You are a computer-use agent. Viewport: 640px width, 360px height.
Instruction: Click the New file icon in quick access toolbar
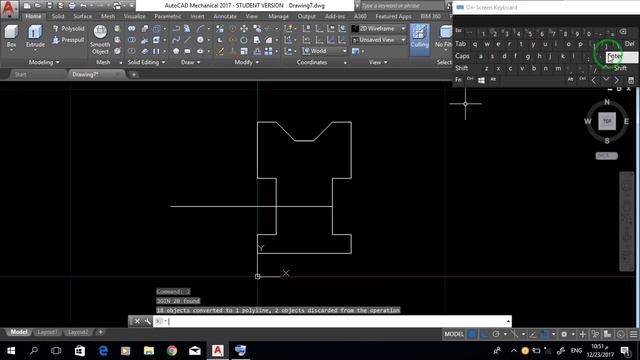click(x=27, y=6)
